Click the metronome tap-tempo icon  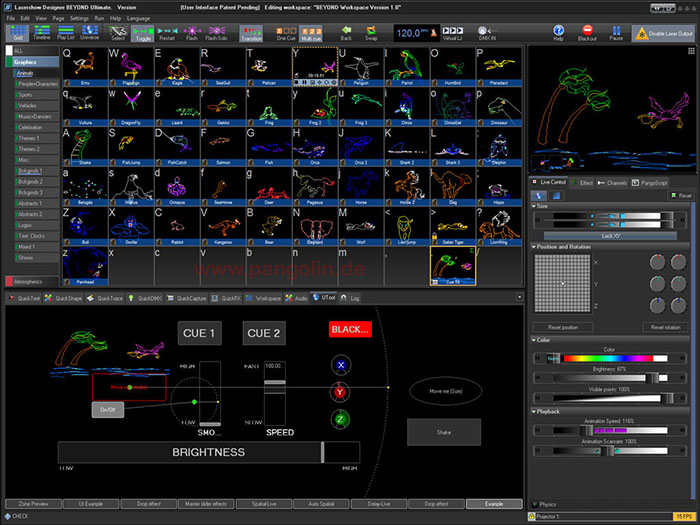(x=433, y=33)
